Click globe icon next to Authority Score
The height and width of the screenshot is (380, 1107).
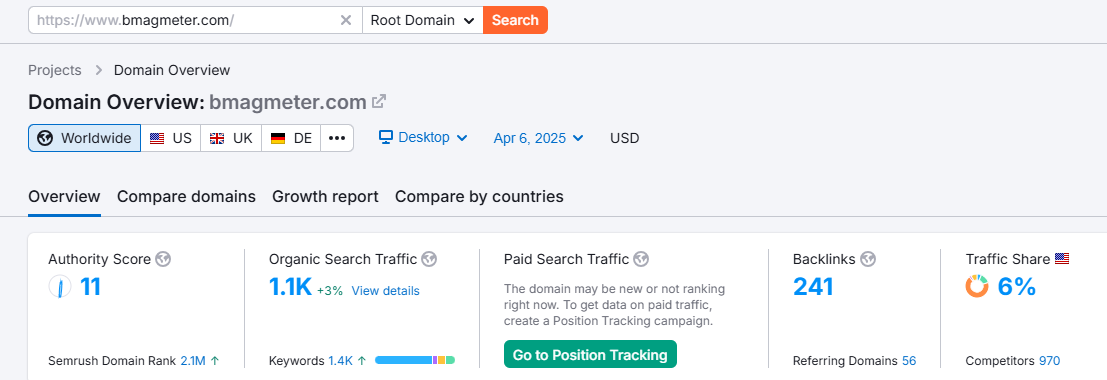[x=163, y=259]
